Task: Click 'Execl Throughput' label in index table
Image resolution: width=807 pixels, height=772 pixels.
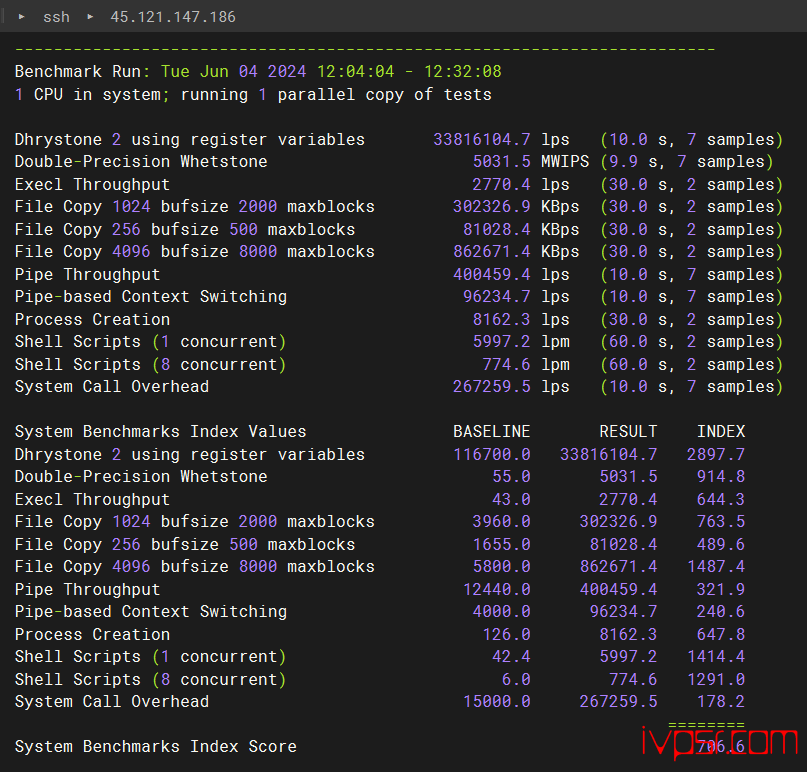Action: pyautogui.click(x=92, y=499)
